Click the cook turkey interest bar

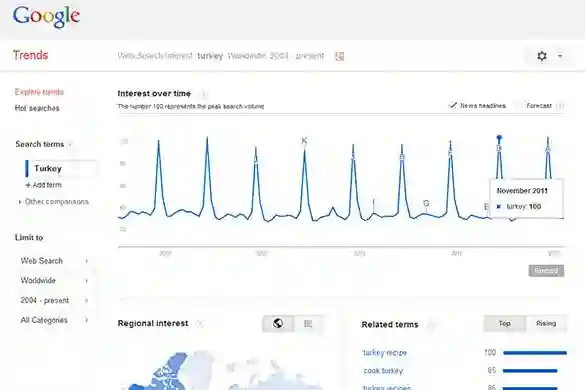tap(530, 371)
